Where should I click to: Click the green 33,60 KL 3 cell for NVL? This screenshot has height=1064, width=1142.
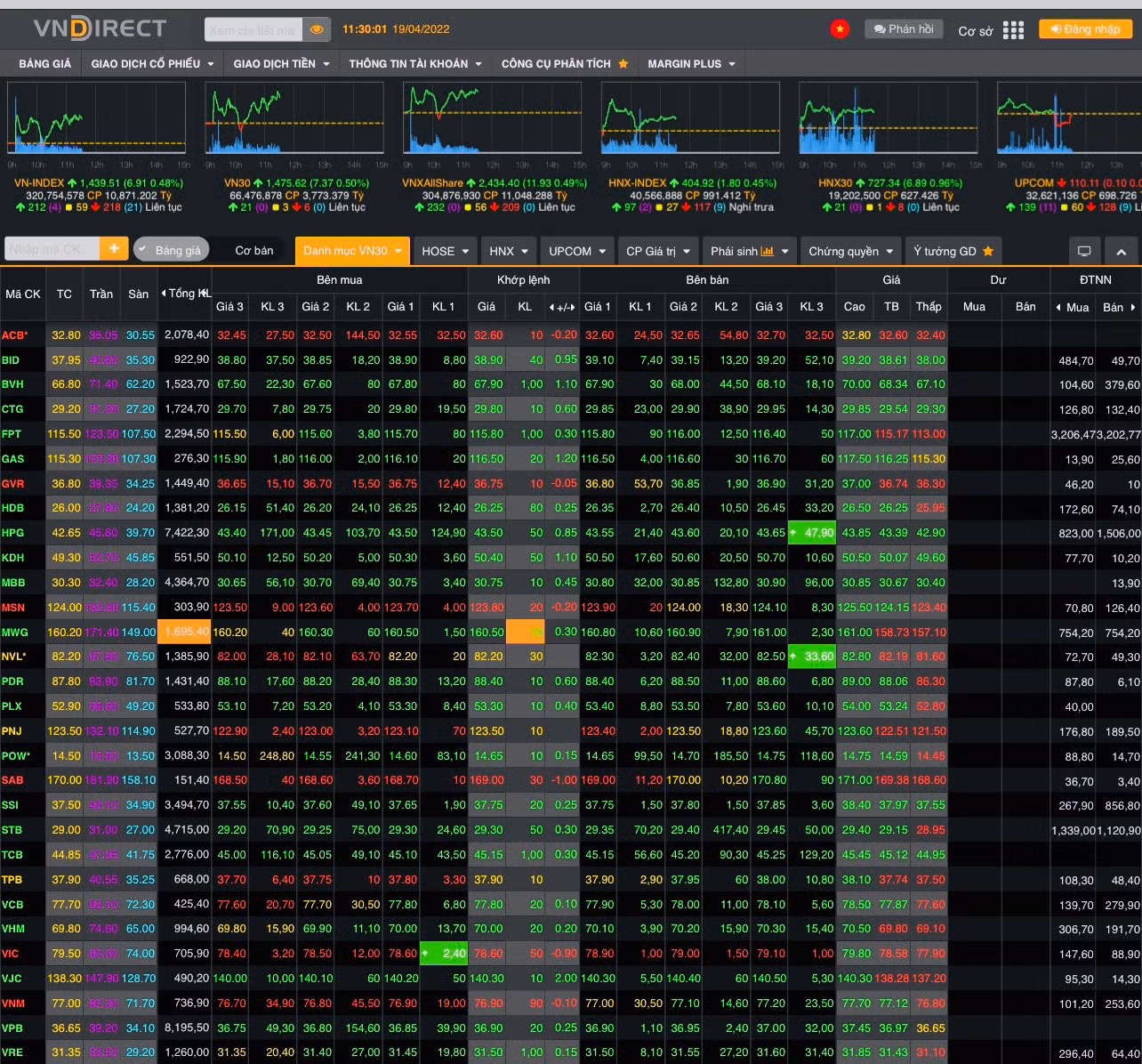tap(811, 657)
